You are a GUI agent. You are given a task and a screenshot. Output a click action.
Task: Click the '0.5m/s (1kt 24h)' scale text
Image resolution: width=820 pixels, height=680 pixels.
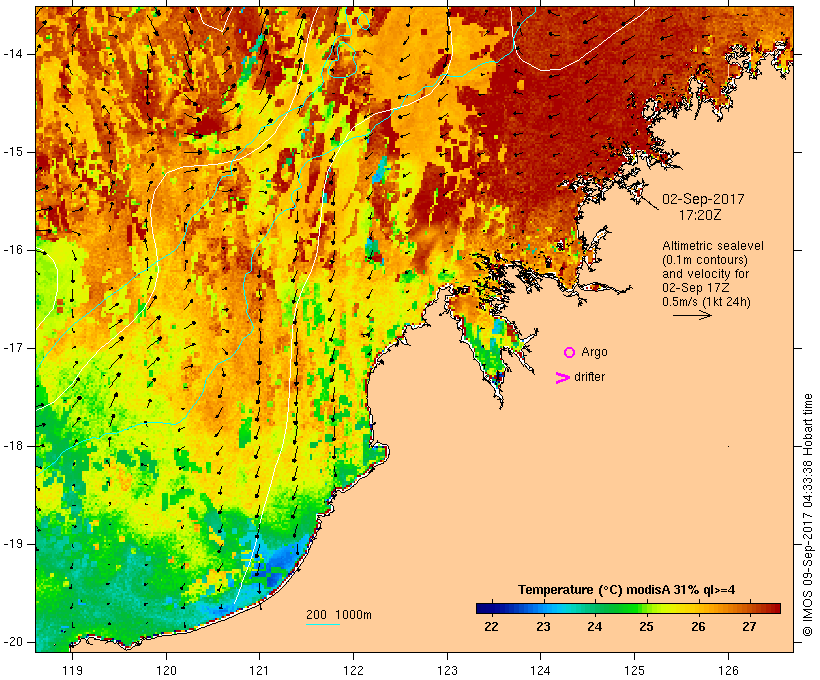pos(706,302)
